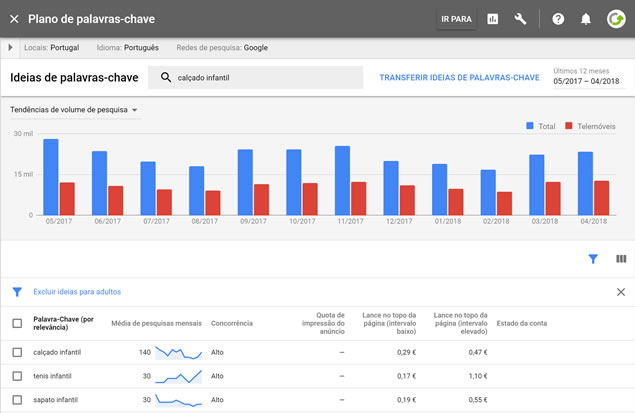Check the sapato infantil row checkbox

[17, 400]
